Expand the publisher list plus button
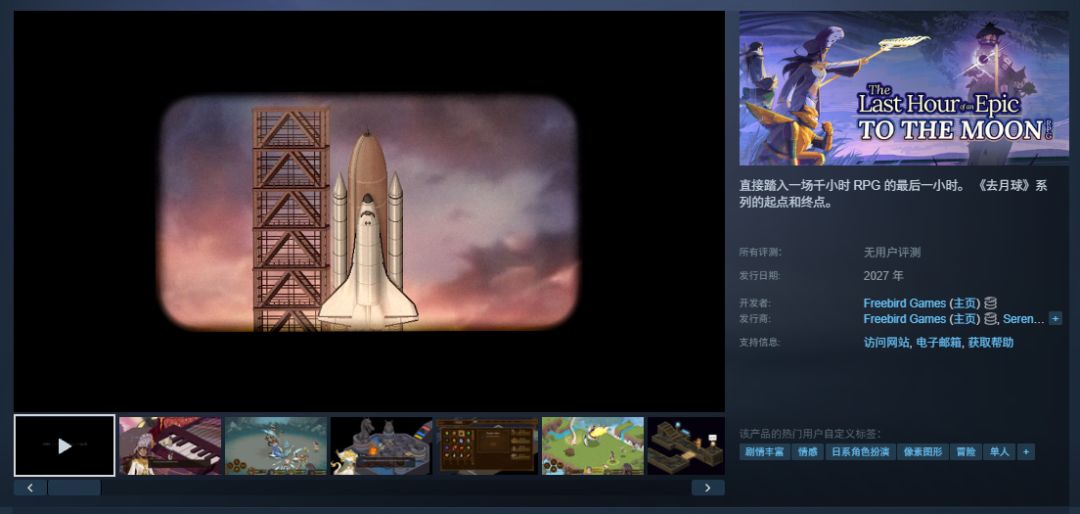The width and height of the screenshot is (1080, 514). click(1055, 319)
